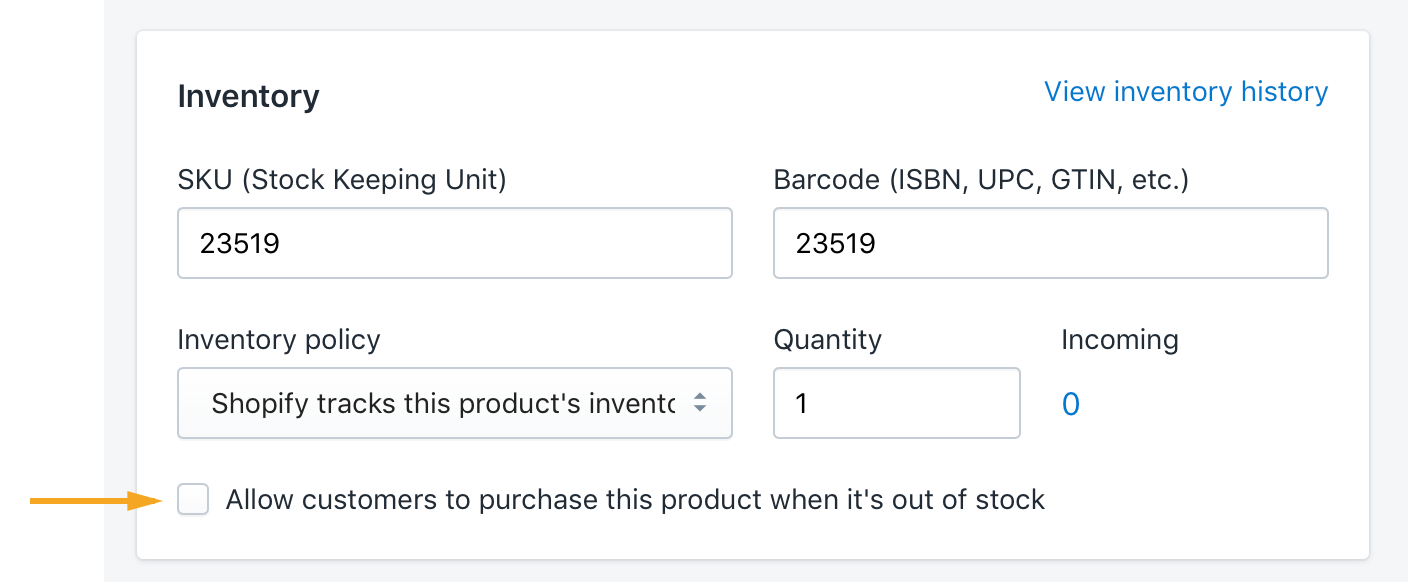Screen dimensions: 1408x582
Task: Enable the out-of-stock purchase checkbox
Action: pos(193,499)
